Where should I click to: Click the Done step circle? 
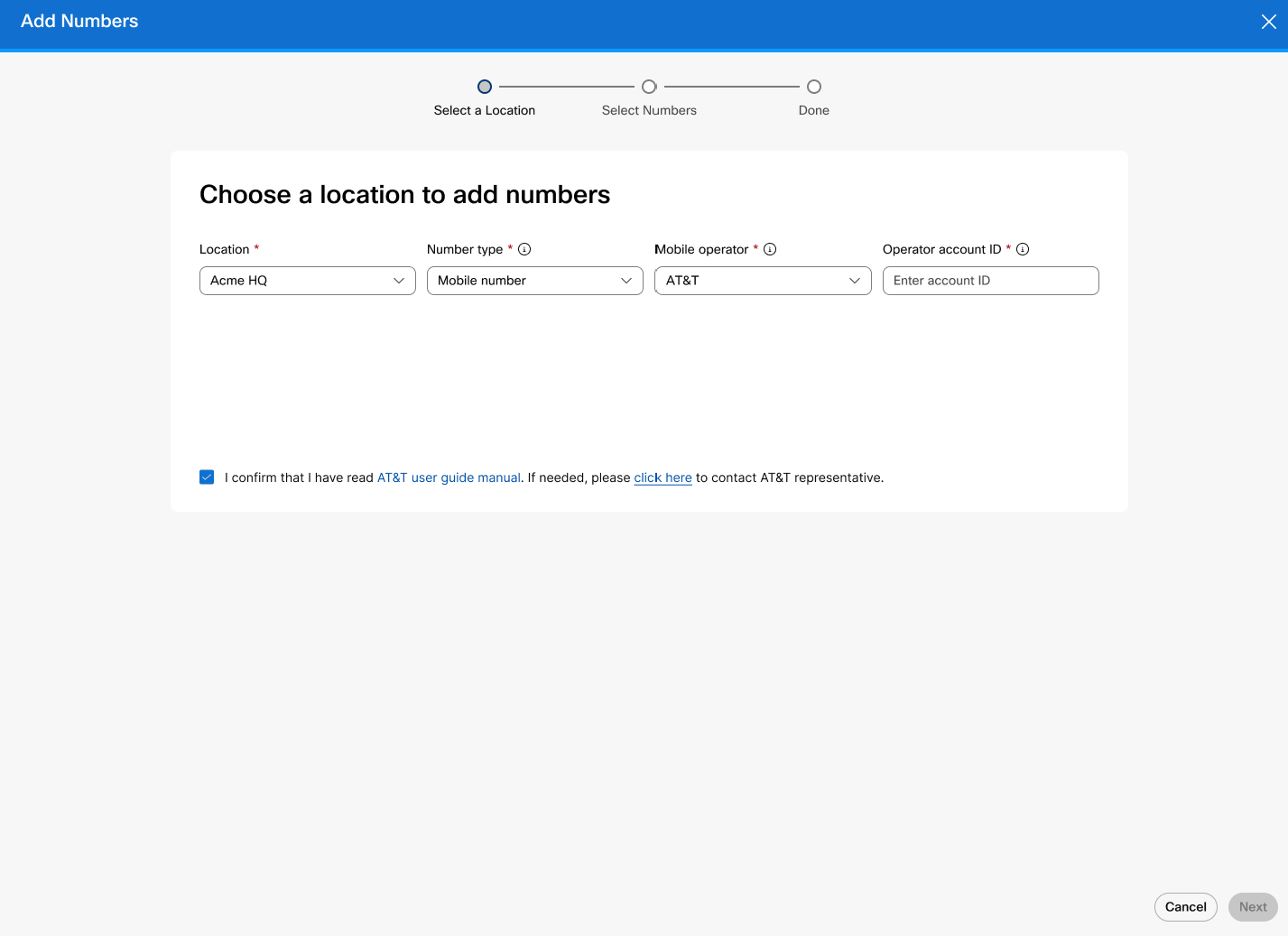click(813, 87)
